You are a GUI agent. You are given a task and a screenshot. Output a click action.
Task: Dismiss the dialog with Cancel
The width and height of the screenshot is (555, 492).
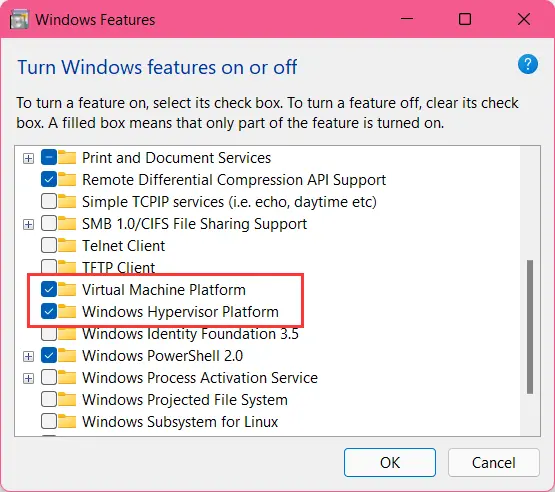(494, 463)
